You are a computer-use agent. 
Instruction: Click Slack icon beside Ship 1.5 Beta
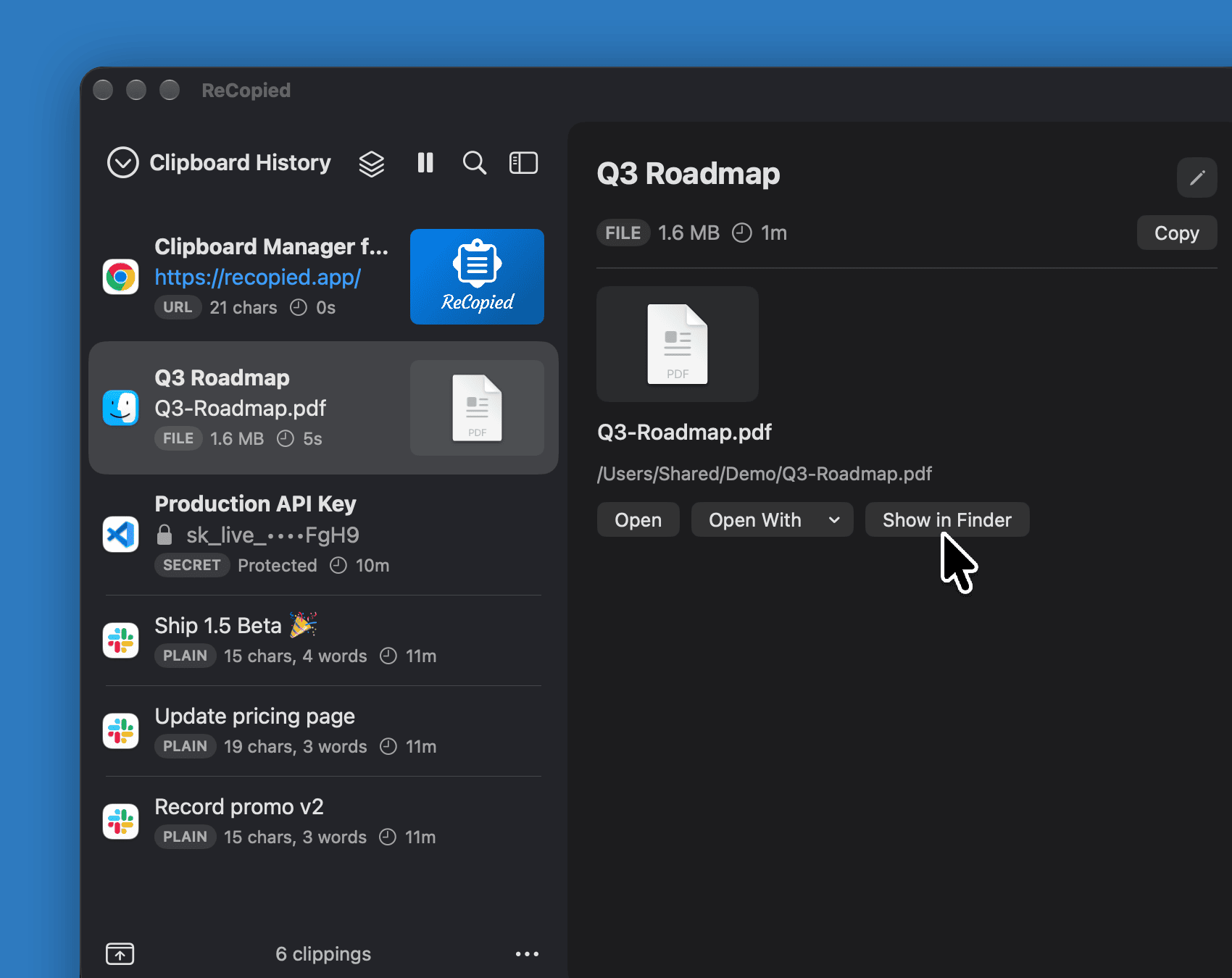[x=121, y=640]
